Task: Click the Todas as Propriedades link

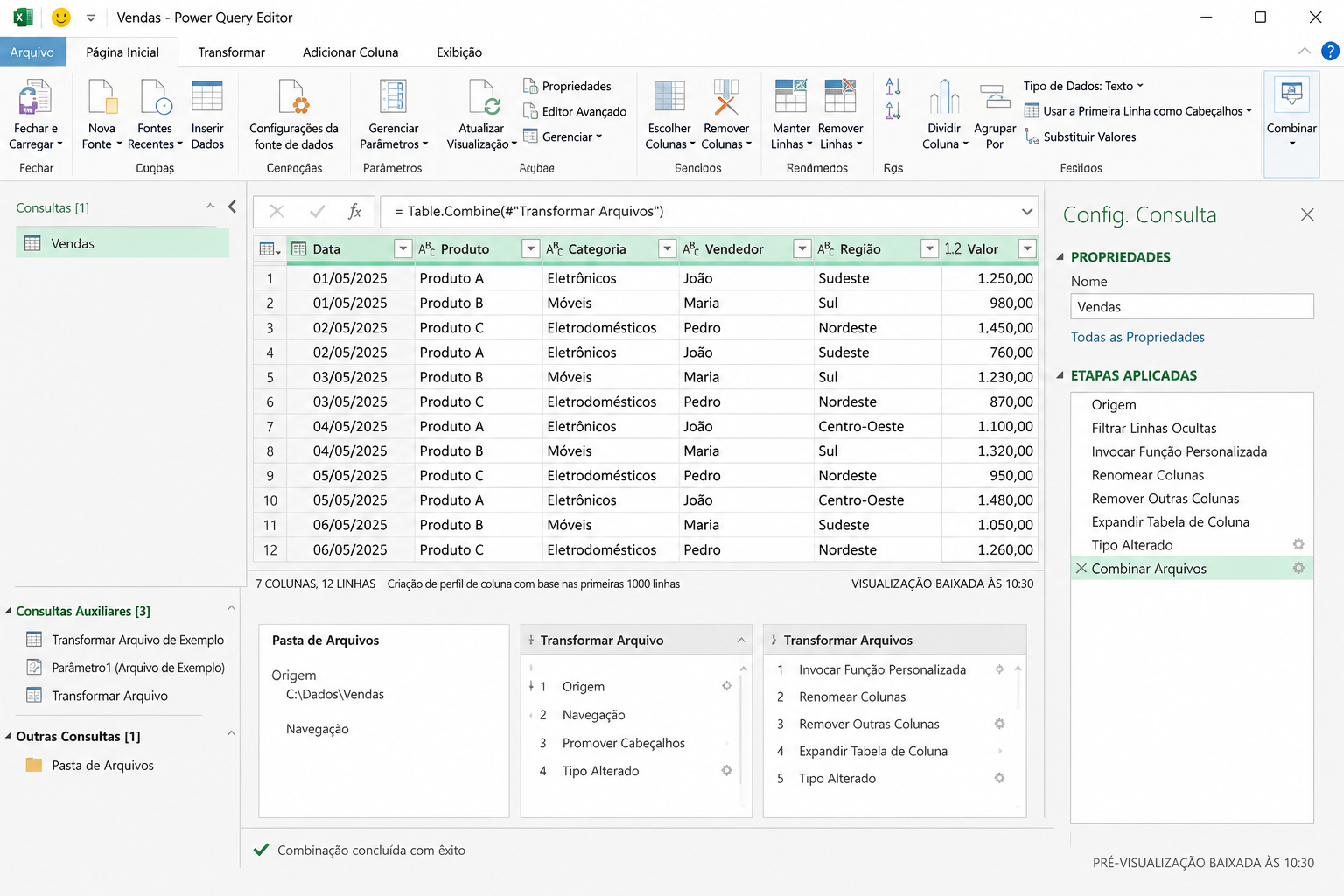Action: (x=1137, y=337)
